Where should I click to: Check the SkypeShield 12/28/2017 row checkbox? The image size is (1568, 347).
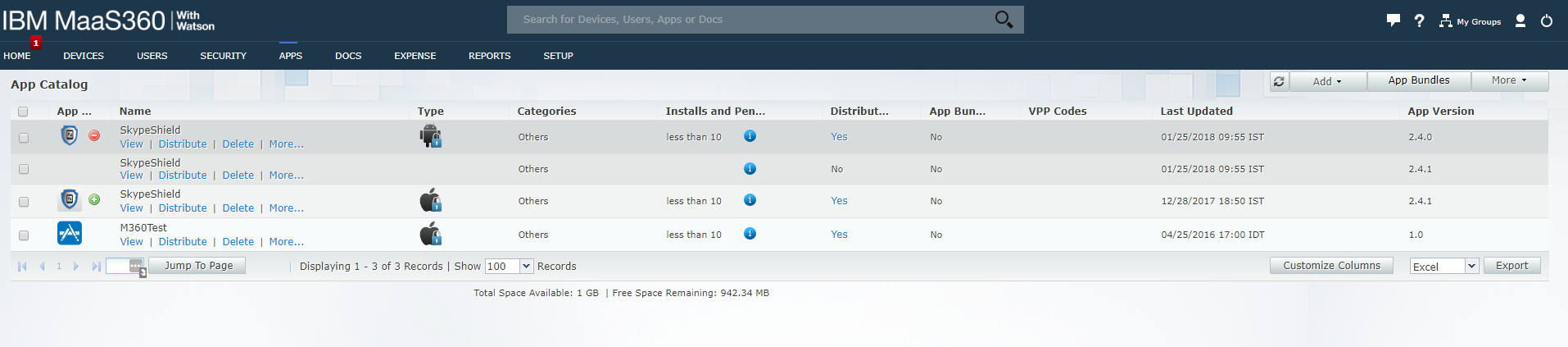24,202
